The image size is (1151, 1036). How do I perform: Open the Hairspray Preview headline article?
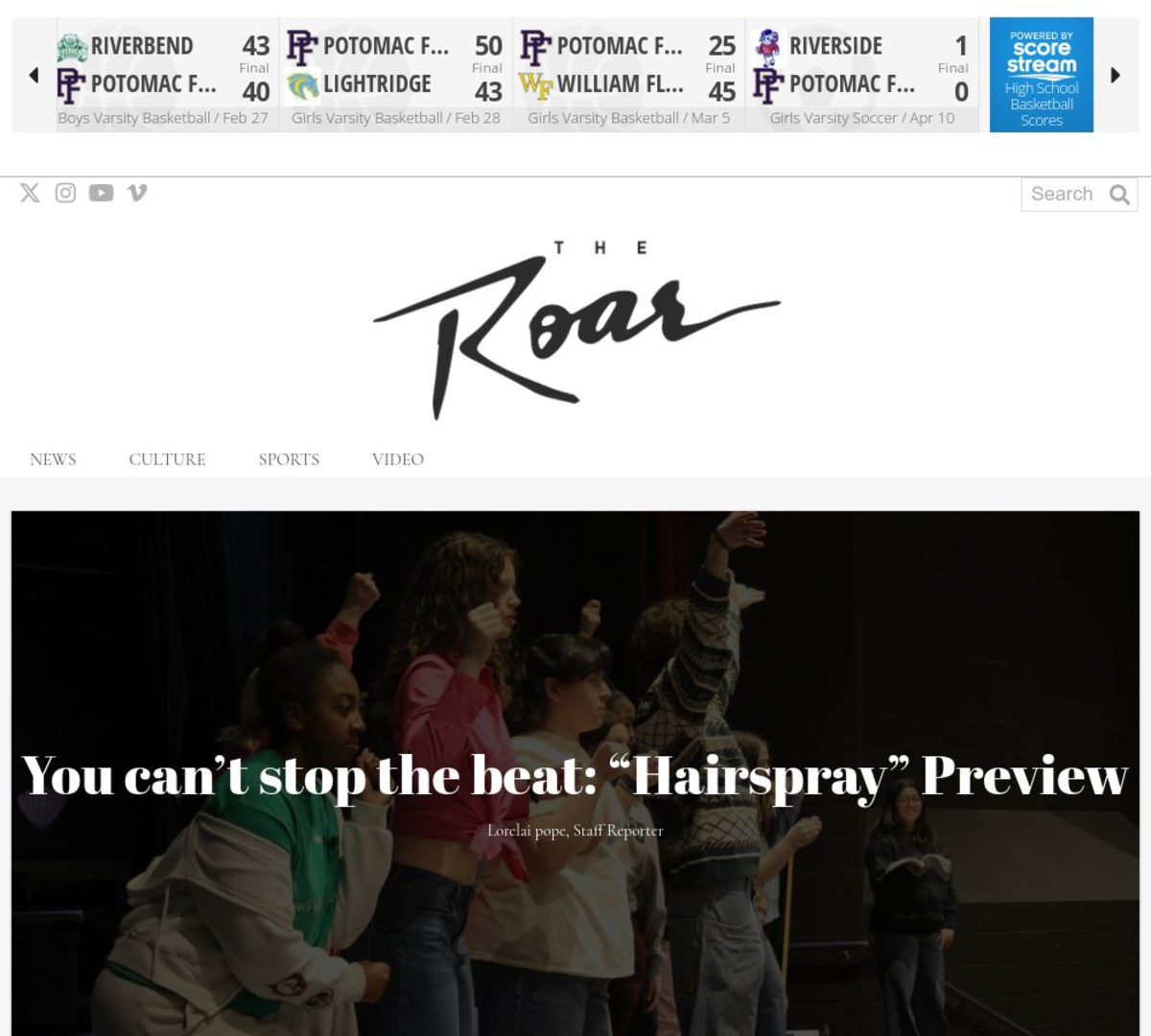[x=575, y=776]
